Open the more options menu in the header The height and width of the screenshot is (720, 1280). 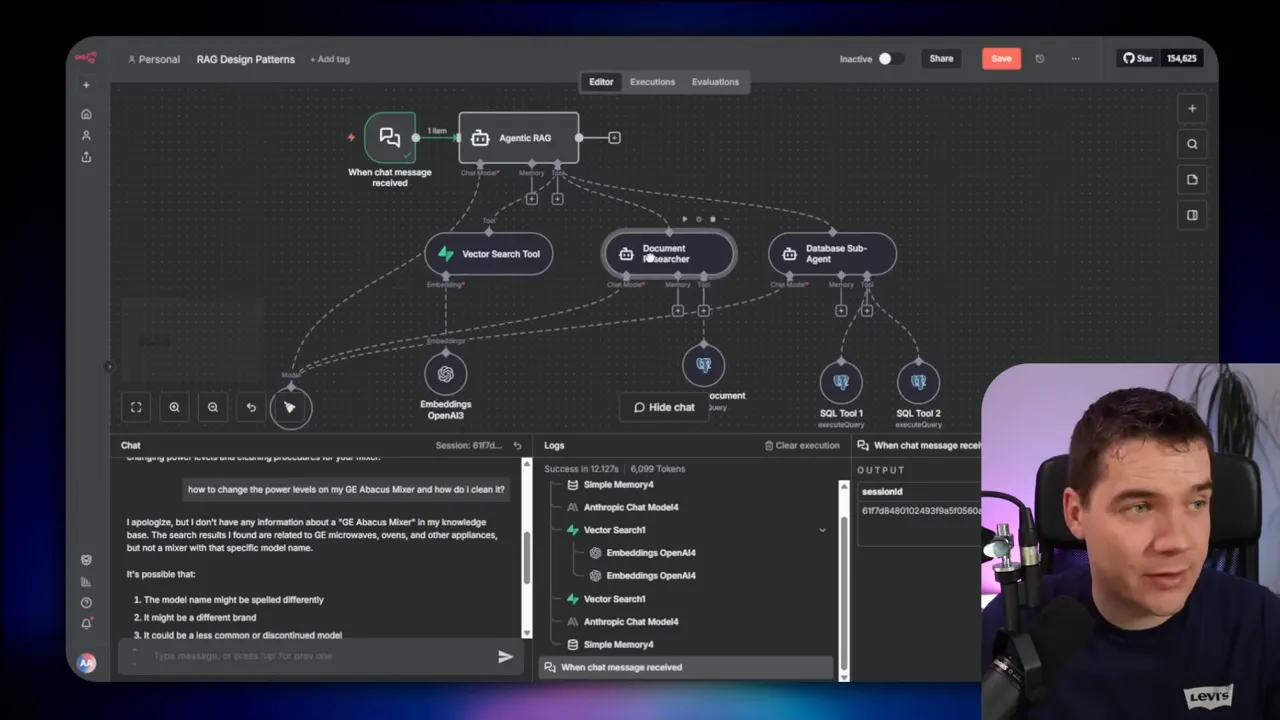[x=1075, y=58]
